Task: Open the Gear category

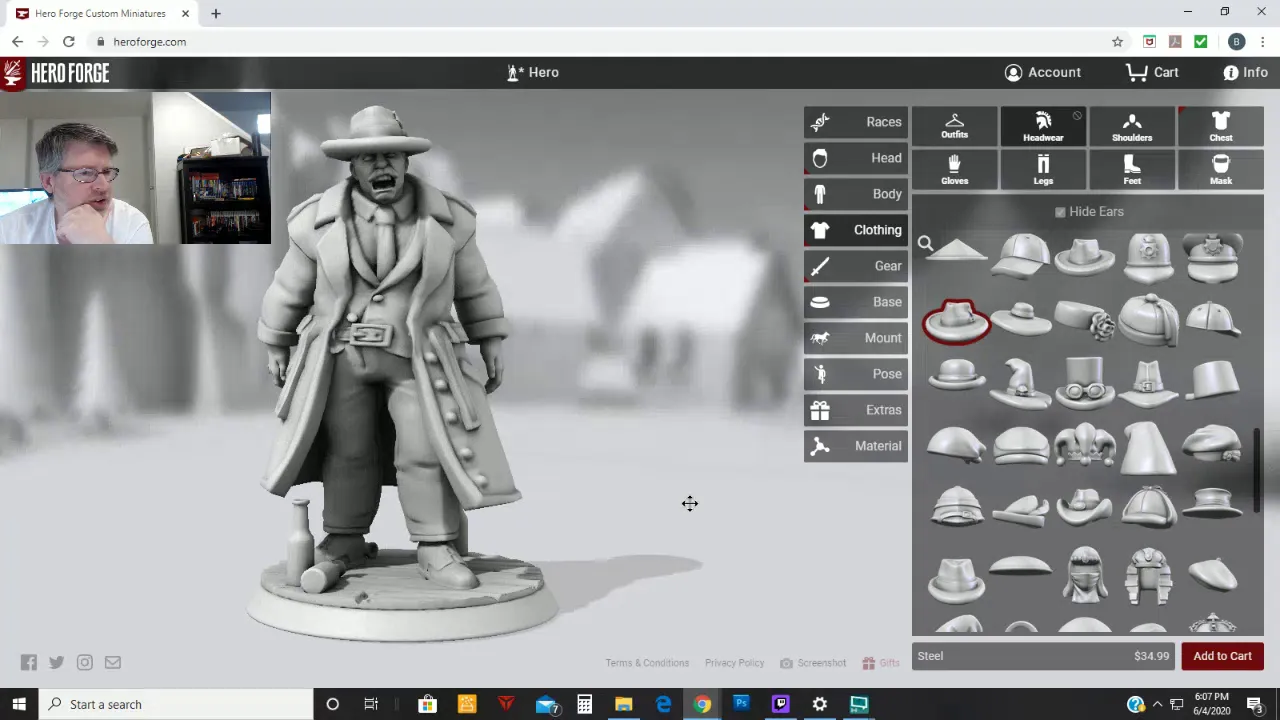Action: coord(856,266)
